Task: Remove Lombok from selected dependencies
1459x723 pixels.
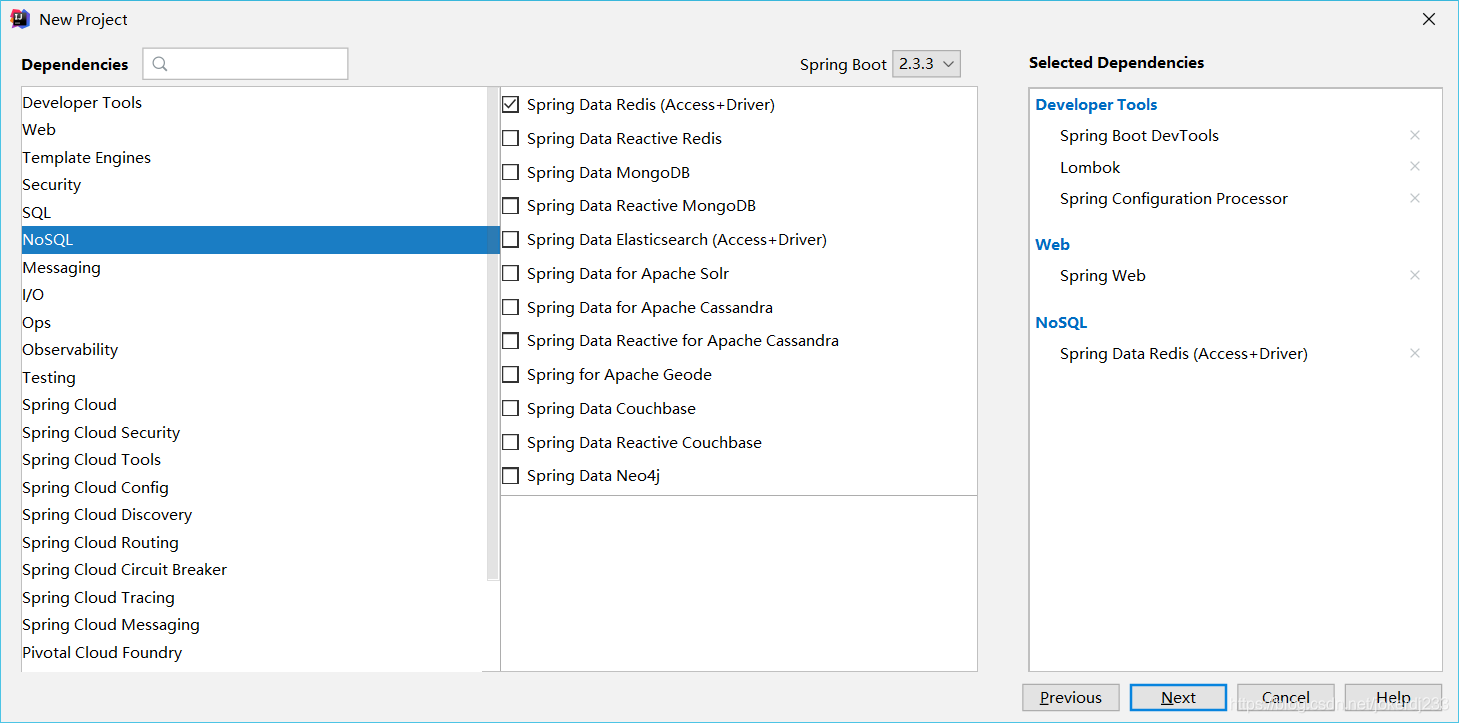Action: coord(1414,167)
